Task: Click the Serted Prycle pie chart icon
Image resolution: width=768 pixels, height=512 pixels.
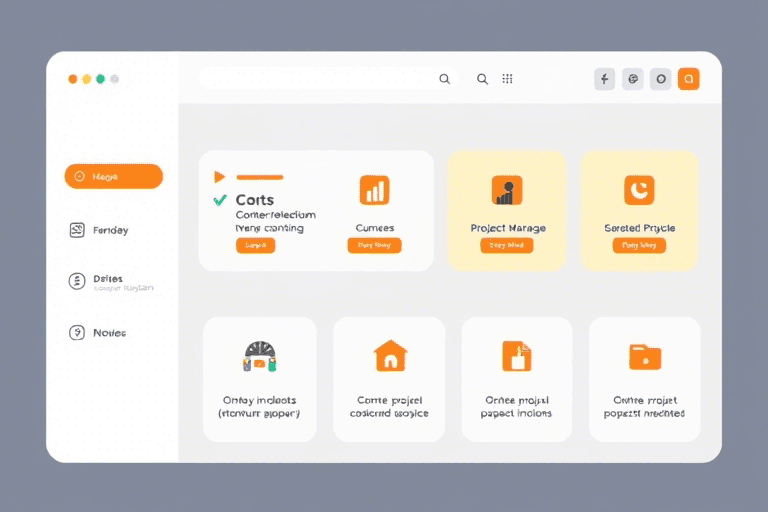Action: pyautogui.click(x=638, y=189)
